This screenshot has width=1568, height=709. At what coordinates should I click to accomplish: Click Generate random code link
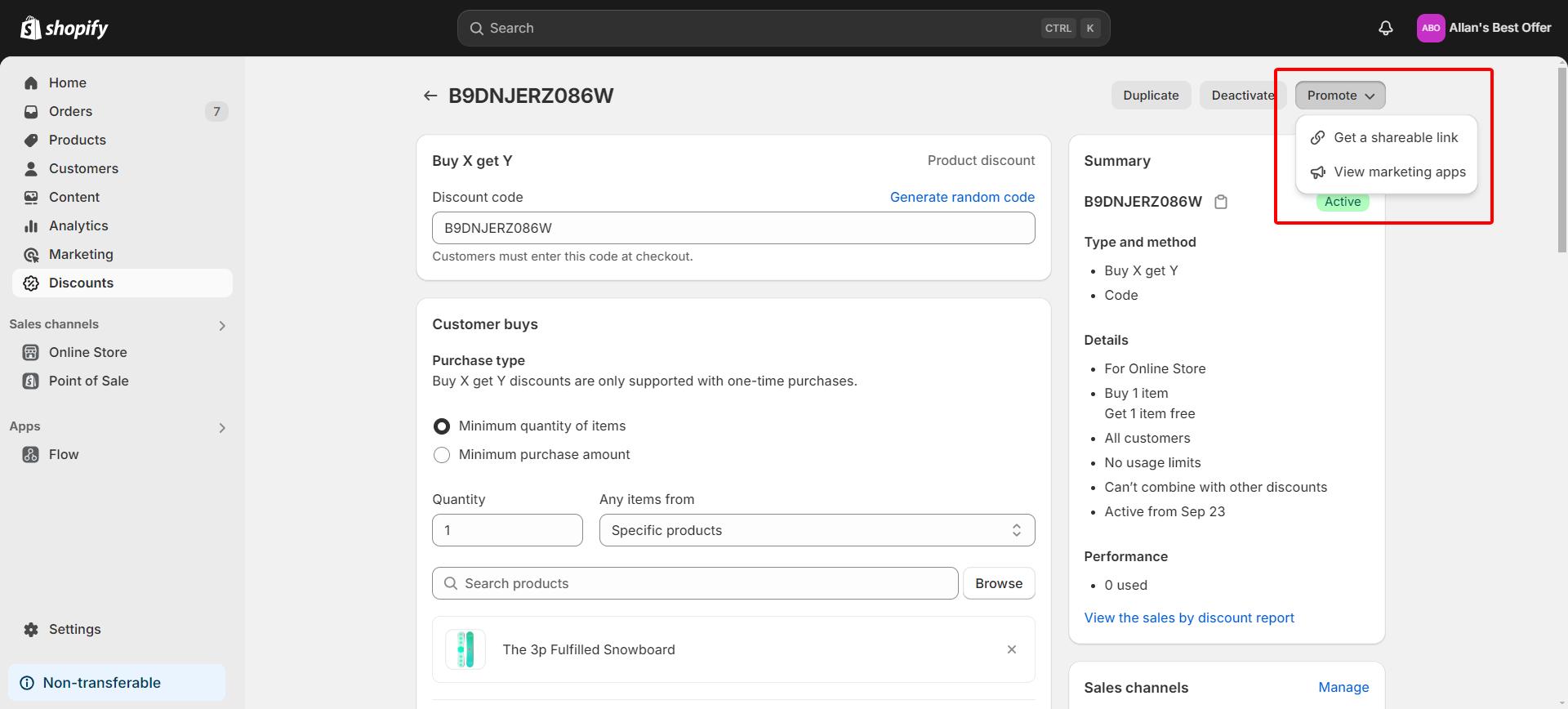(x=961, y=197)
